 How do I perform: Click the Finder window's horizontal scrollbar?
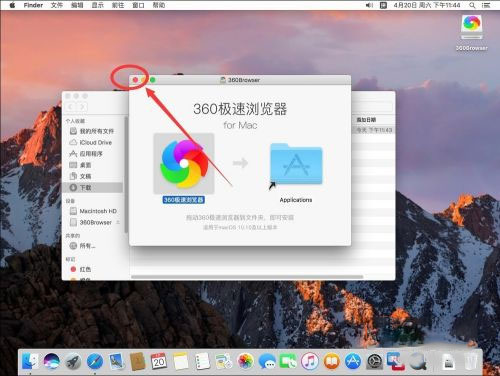click(247, 277)
